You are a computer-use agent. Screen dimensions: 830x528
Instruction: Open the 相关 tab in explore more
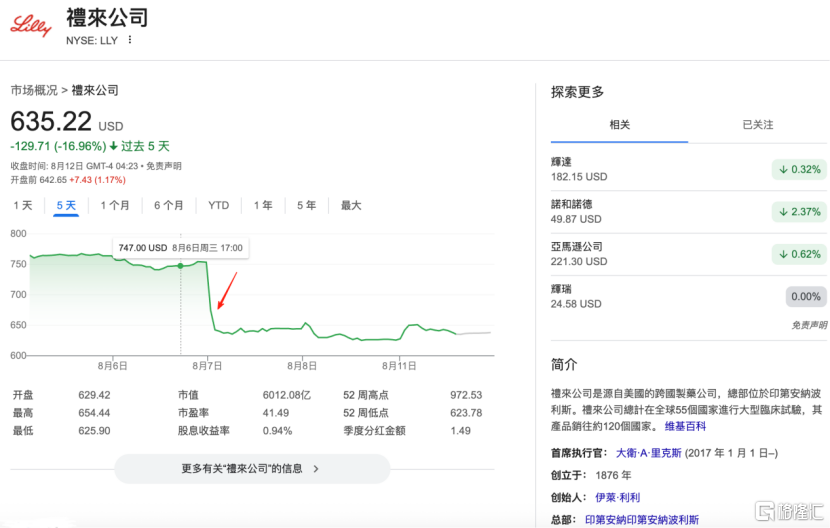click(x=619, y=125)
